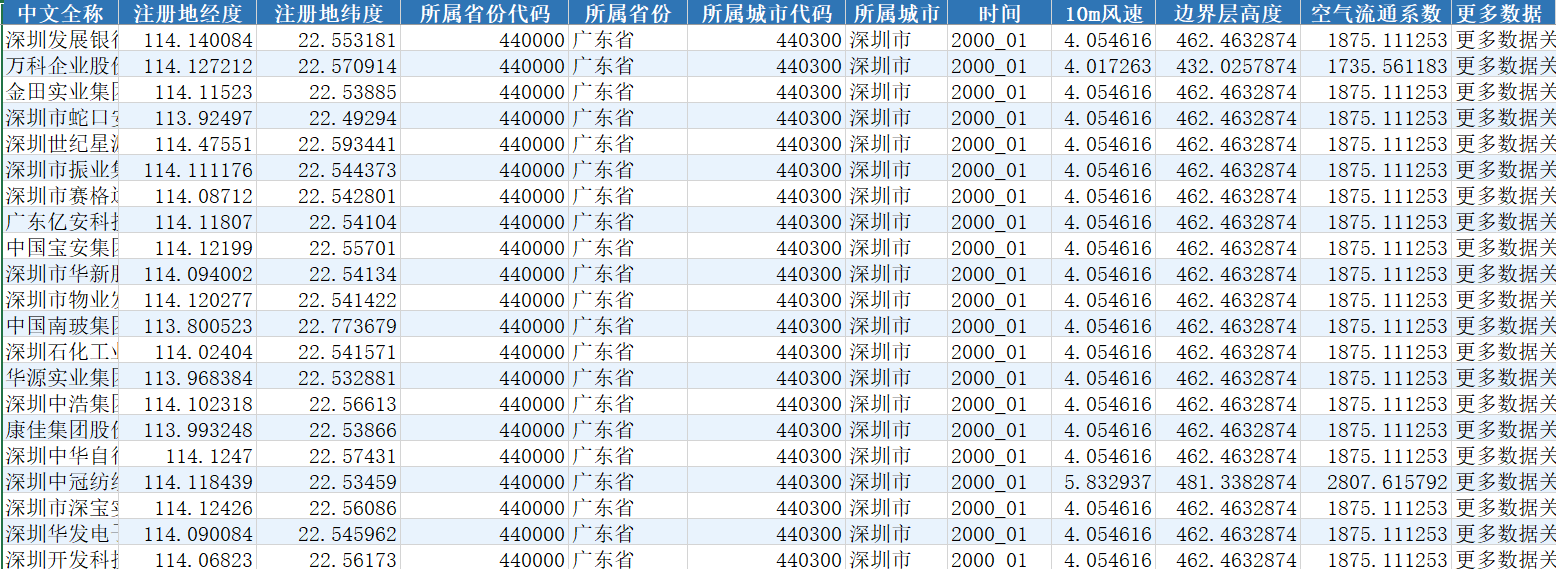Screen dimensions: 1556x569
Task: Select the air flow cell 2807.615792
Action: click(1376, 483)
